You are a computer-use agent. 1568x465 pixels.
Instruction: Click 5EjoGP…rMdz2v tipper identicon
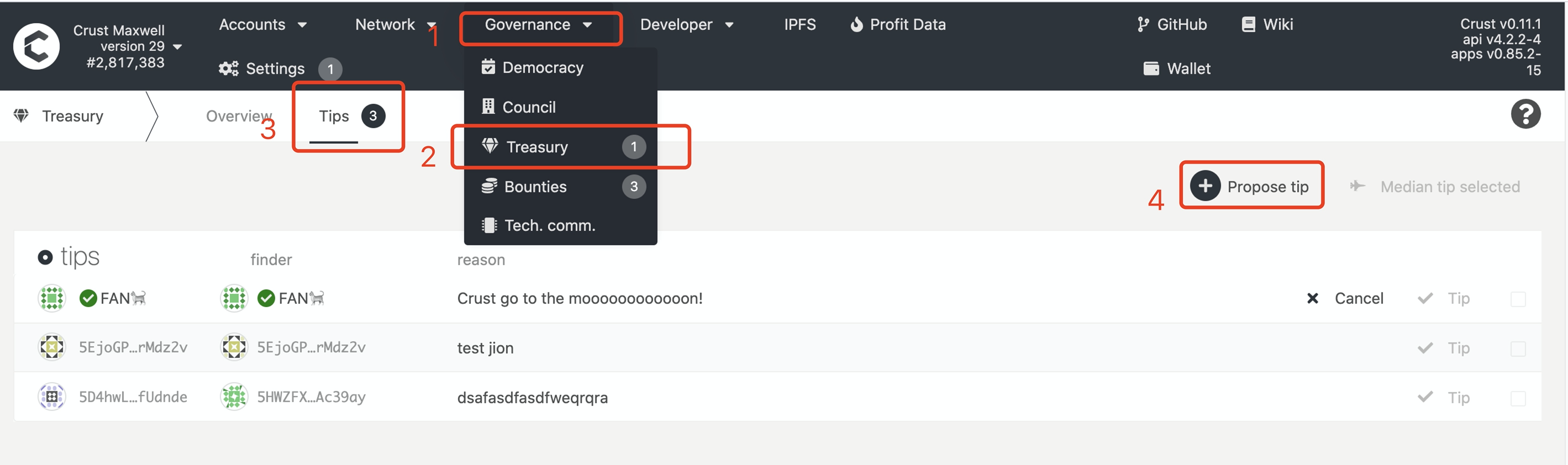tap(52, 347)
